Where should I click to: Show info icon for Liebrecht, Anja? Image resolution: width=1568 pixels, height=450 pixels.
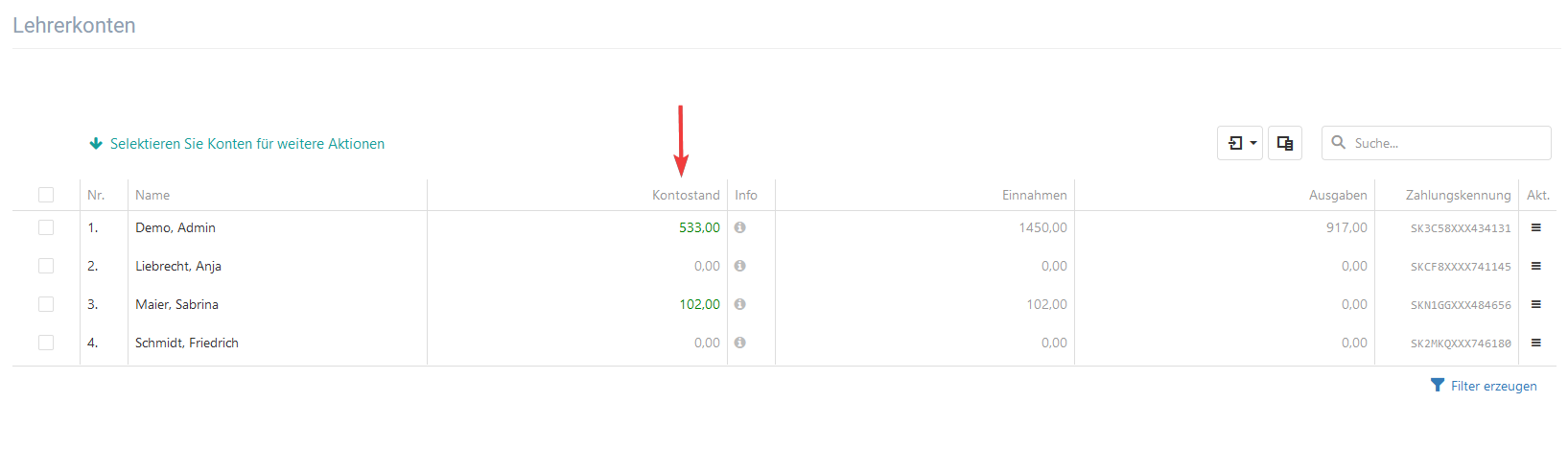point(739,266)
